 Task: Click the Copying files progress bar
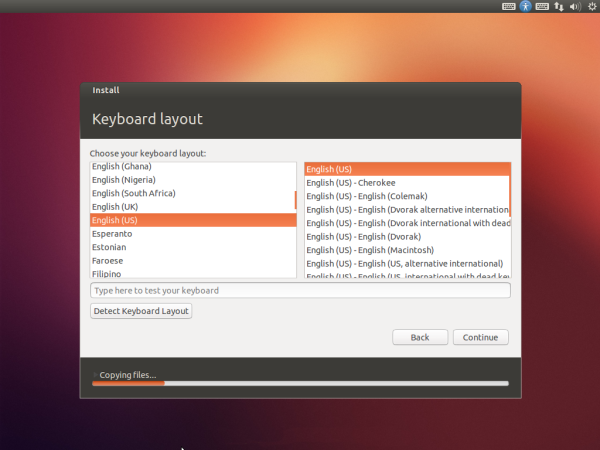click(300, 383)
